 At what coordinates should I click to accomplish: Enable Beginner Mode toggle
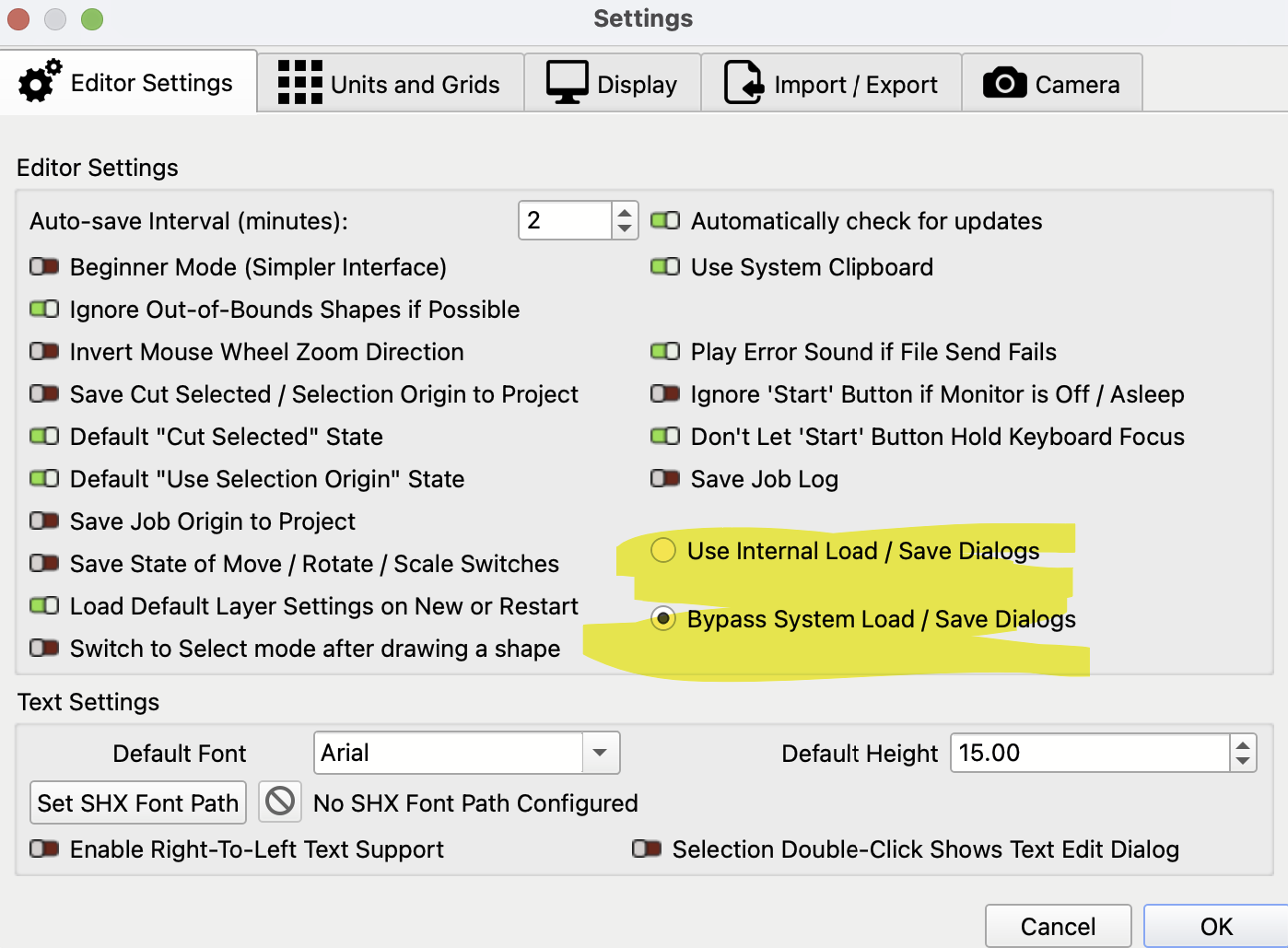point(44,267)
